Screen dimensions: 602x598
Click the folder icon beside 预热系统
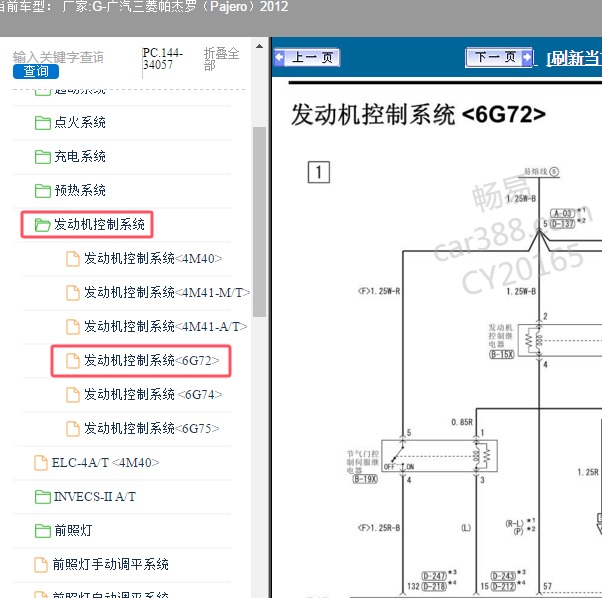pyautogui.click(x=42, y=191)
